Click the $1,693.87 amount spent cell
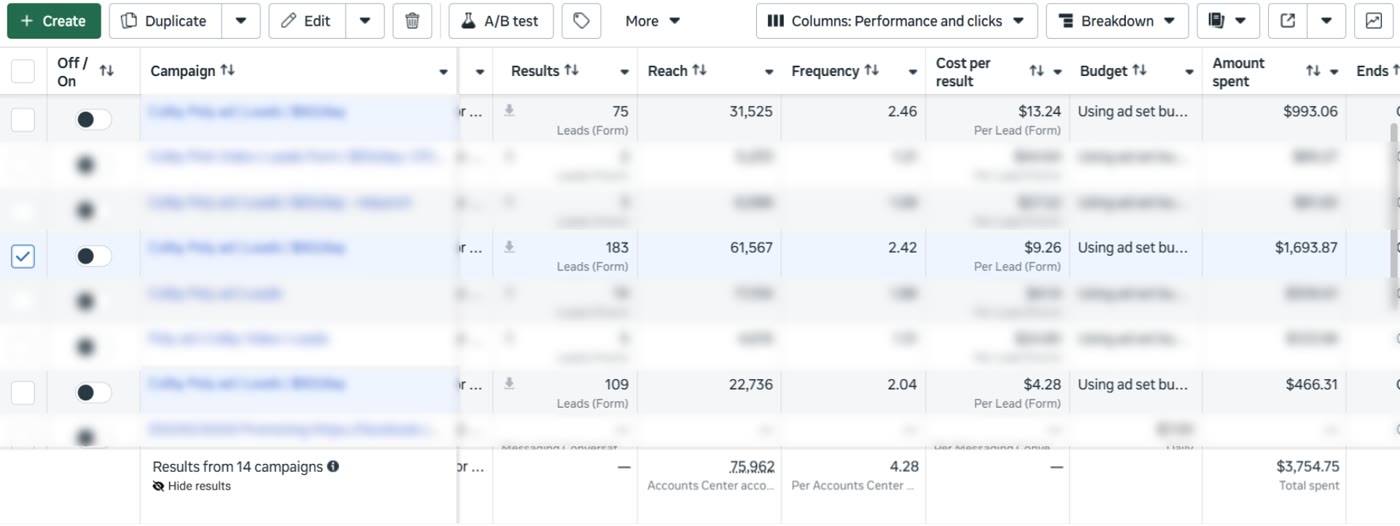Viewport: 1400px width, 526px height. [1274, 256]
